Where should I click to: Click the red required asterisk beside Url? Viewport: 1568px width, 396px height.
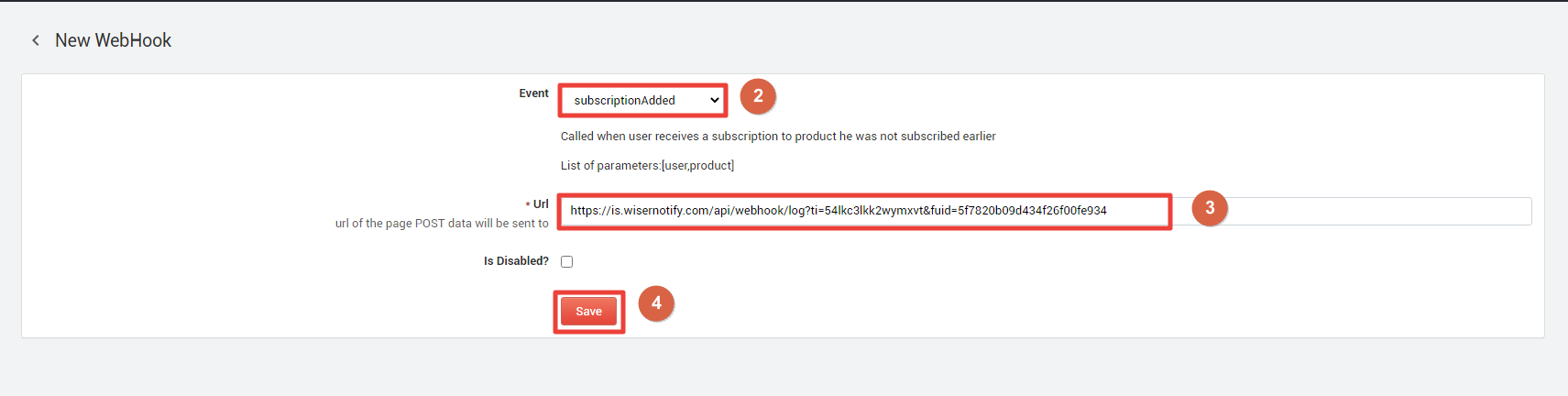tap(528, 204)
